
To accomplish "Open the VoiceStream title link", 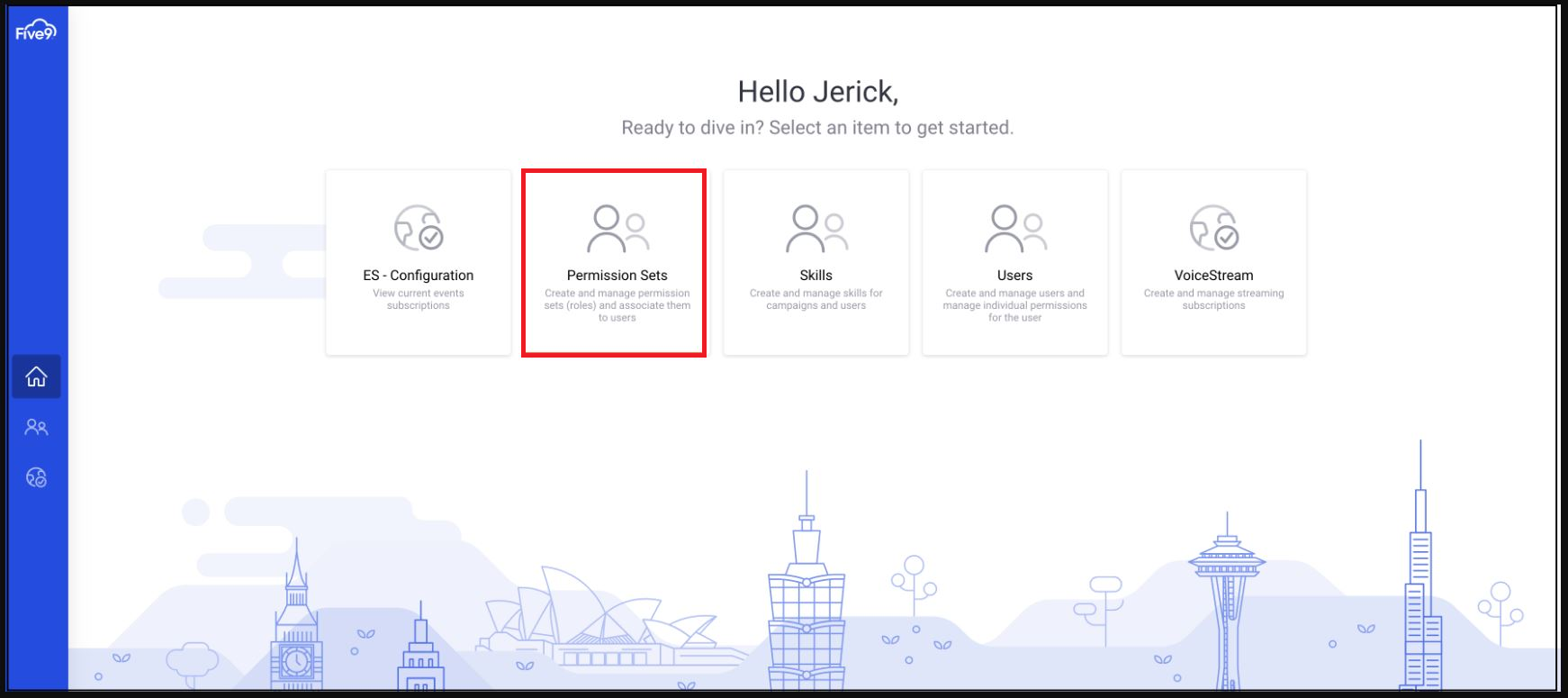I will 1214,276.
